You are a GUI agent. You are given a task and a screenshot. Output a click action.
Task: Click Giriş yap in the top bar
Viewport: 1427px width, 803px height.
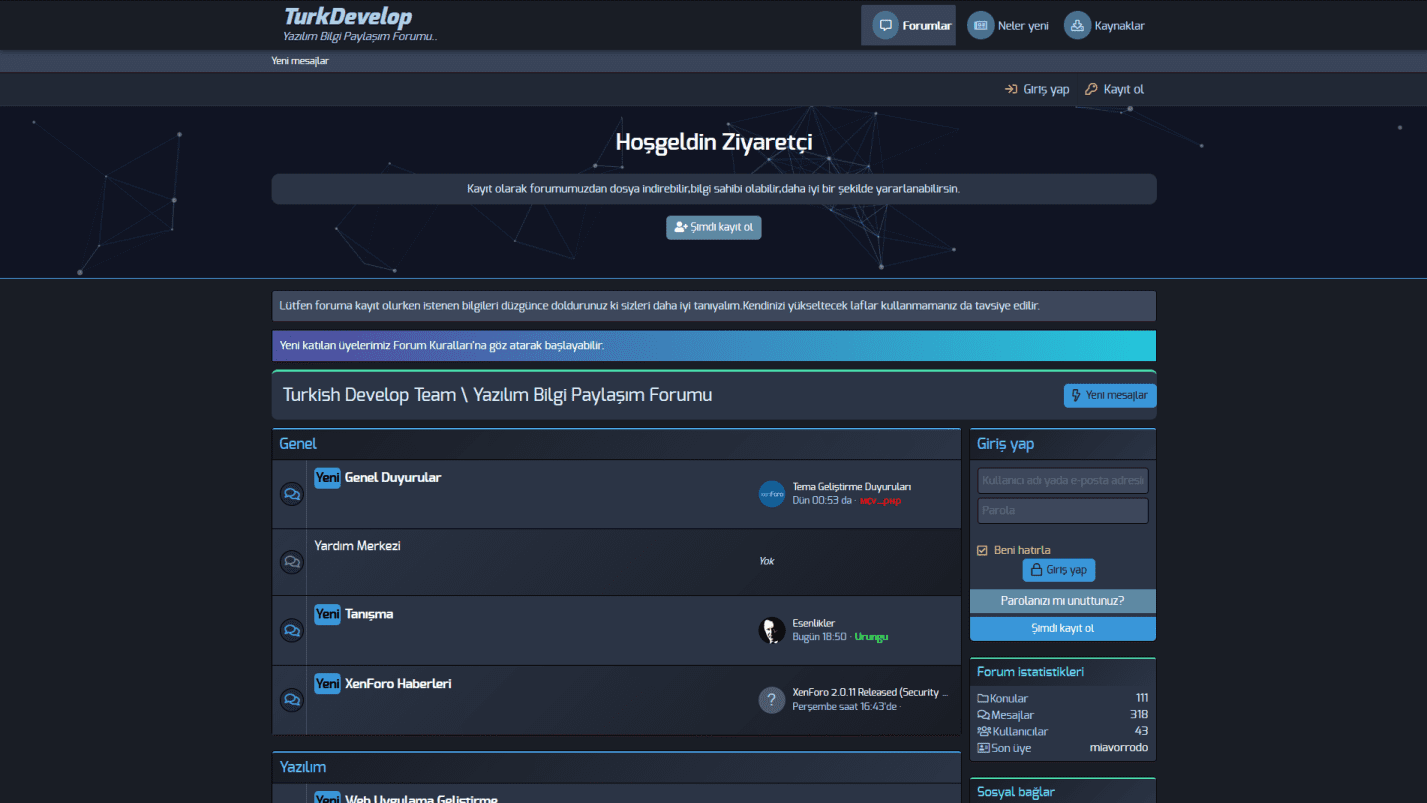pos(1037,89)
